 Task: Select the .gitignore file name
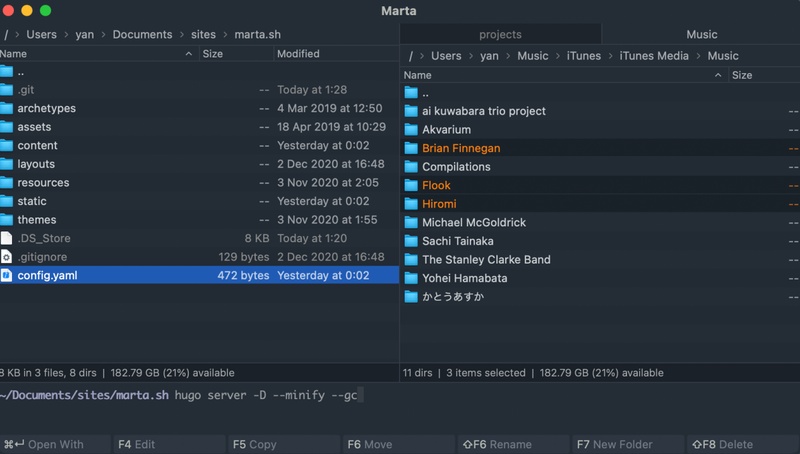[42, 257]
